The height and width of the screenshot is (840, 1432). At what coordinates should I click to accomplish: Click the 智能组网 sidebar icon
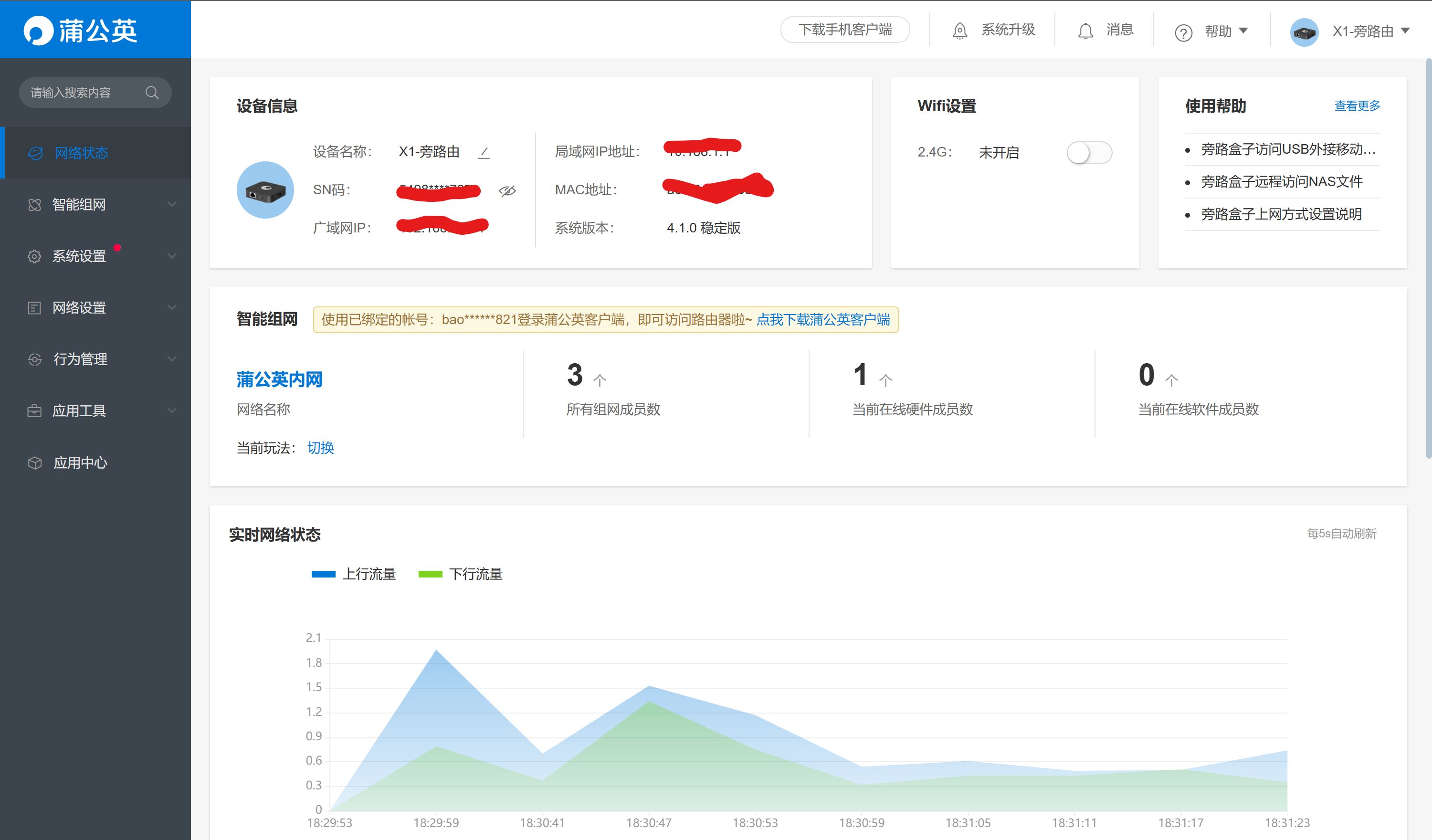pyautogui.click(x=35, y=205)
